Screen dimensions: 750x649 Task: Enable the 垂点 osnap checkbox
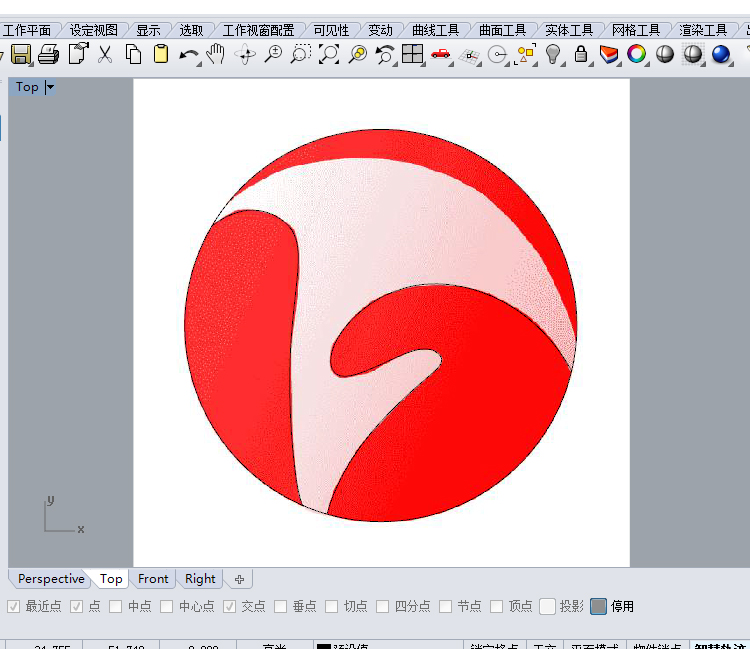click(280, 606)
